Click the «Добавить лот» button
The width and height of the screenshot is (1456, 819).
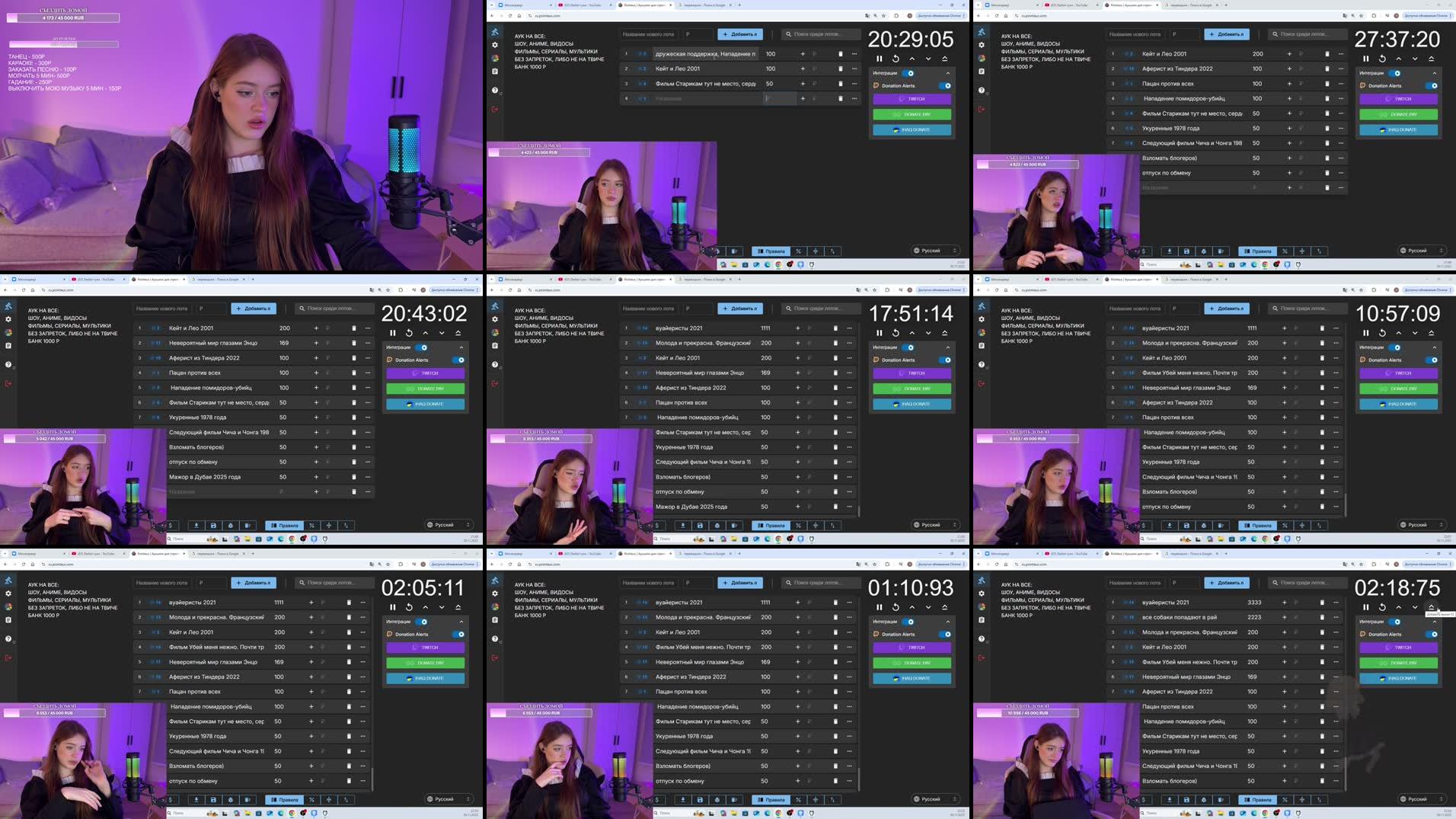click(254, 309)
